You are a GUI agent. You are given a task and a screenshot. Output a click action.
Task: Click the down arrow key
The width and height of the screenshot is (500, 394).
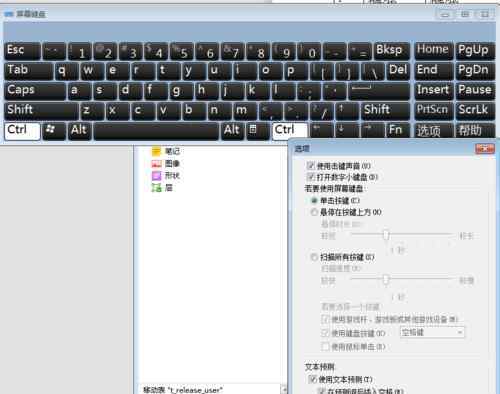click(x=347, y=131)
